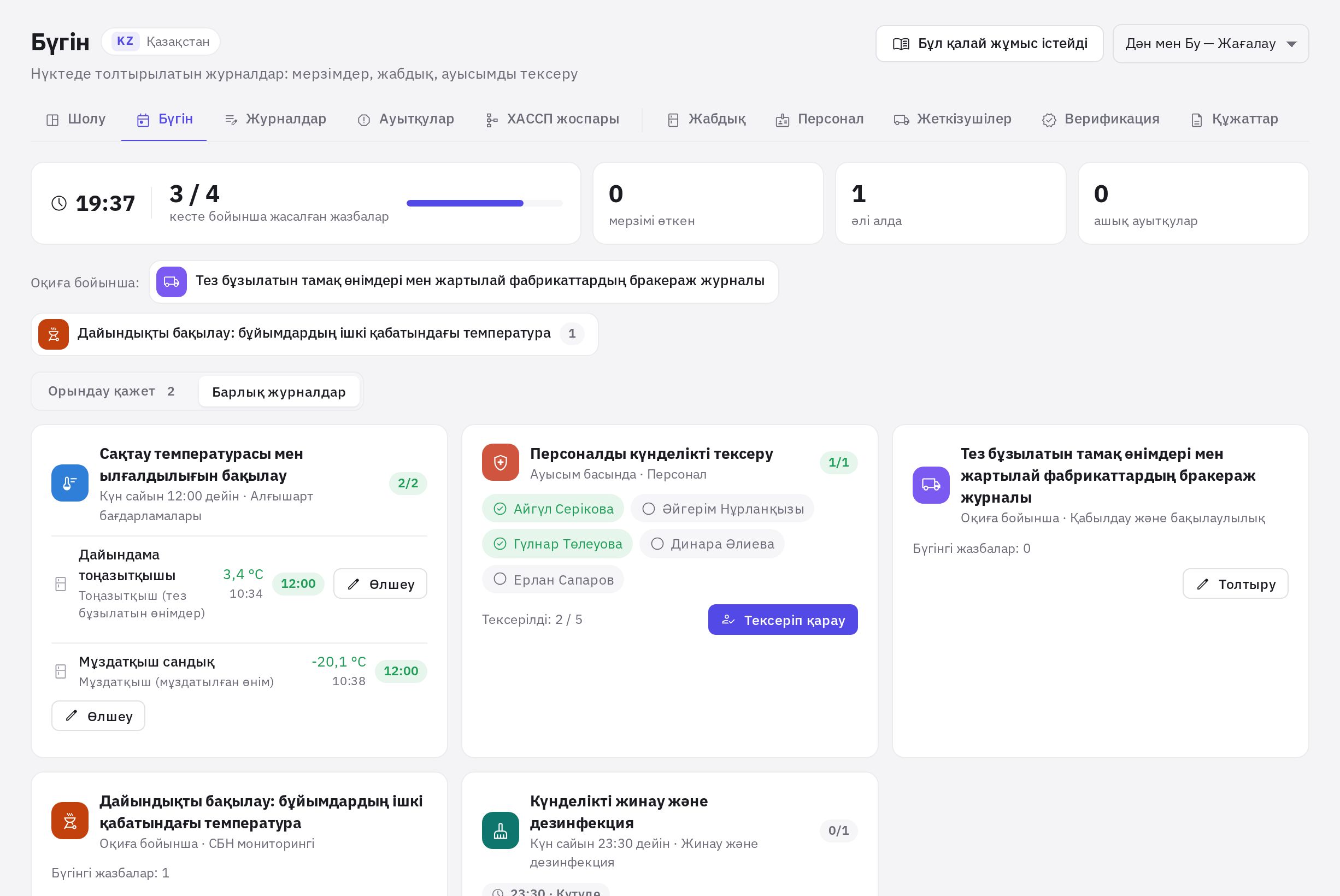
Task: Click the green cleaning icon of Күнделікті жинау card
Action: click(501, 830)
